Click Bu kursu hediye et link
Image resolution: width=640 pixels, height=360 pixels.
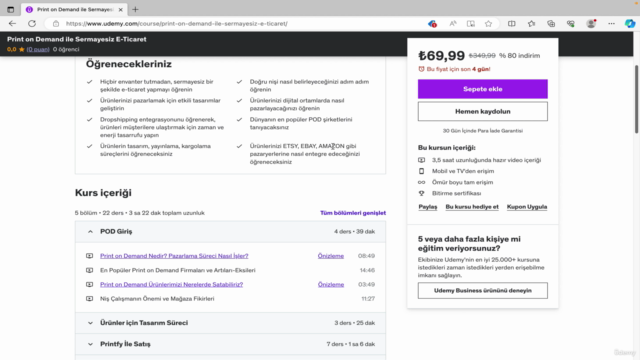[472, 207]
